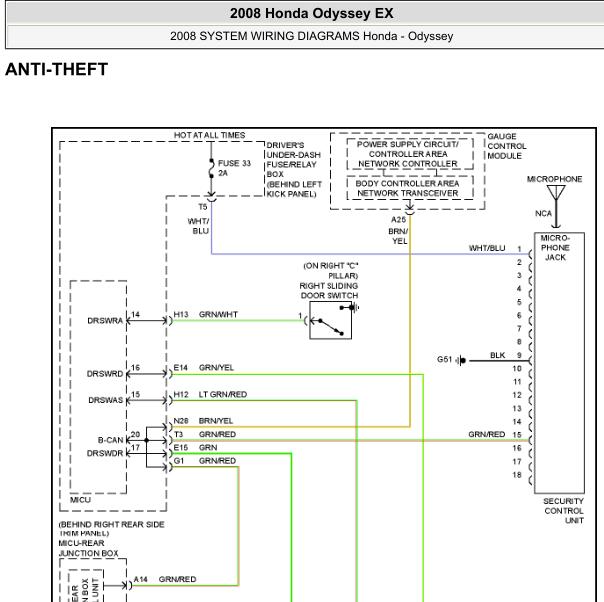Click the "HOT AT ALL TIMES" label
This screenshot has width=604, height=602.
pyautogui.click(x=209, y=135)
